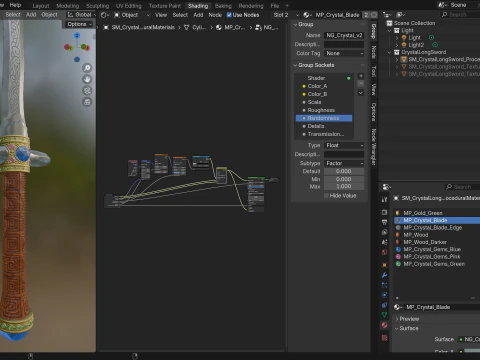Collapse the CrystalLongSword collection

pos(389,52)
